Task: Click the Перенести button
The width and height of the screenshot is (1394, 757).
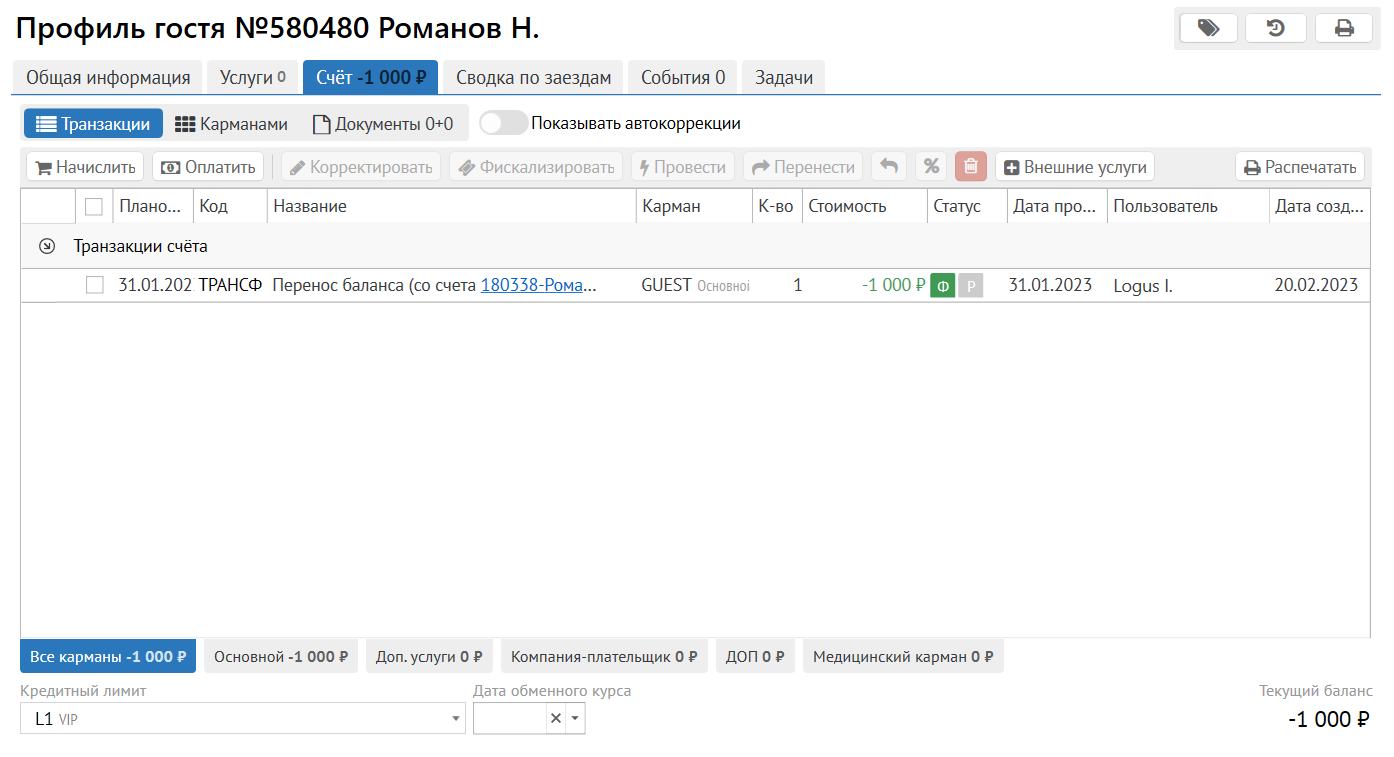Action: tap(803, 167)
